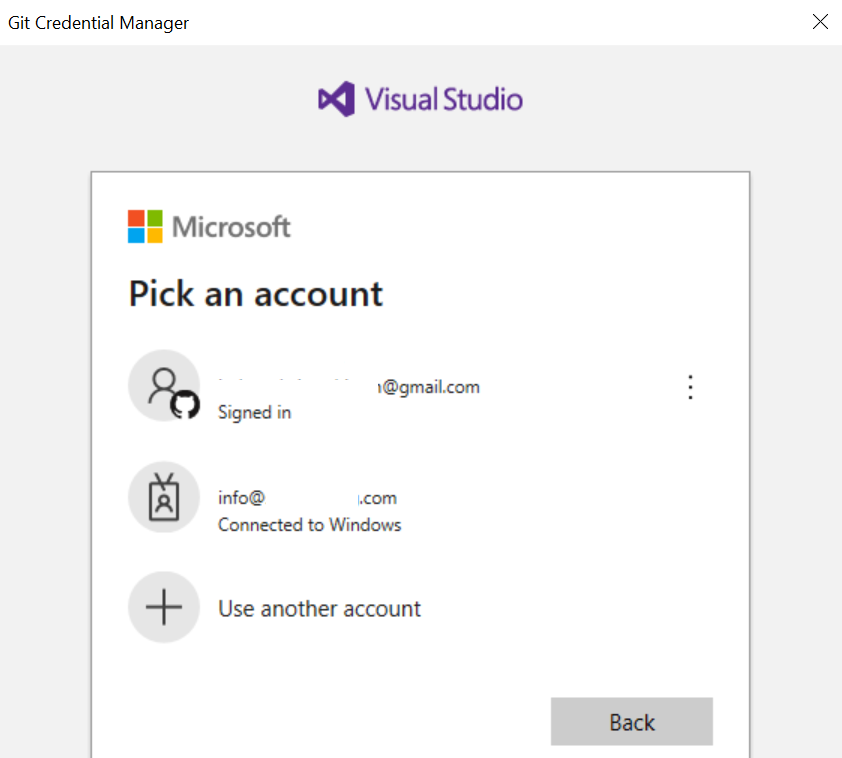Screen dimensions: 842x758
Task: Click the "Pick an account" heading
Action: [x=256, y=294]
